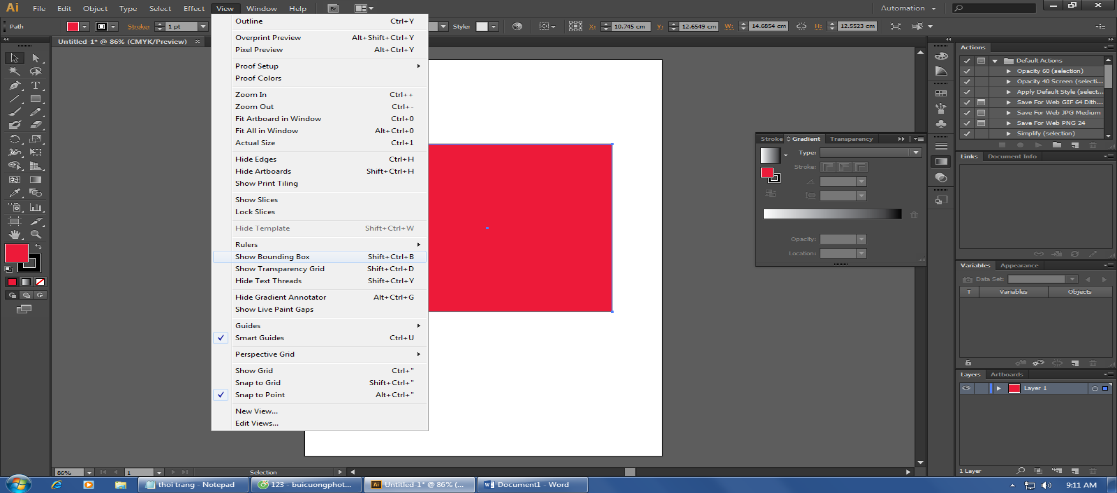Open the Color panel dock icon
The width and height of the screenshot is (1117, 493).
(941, 57)
